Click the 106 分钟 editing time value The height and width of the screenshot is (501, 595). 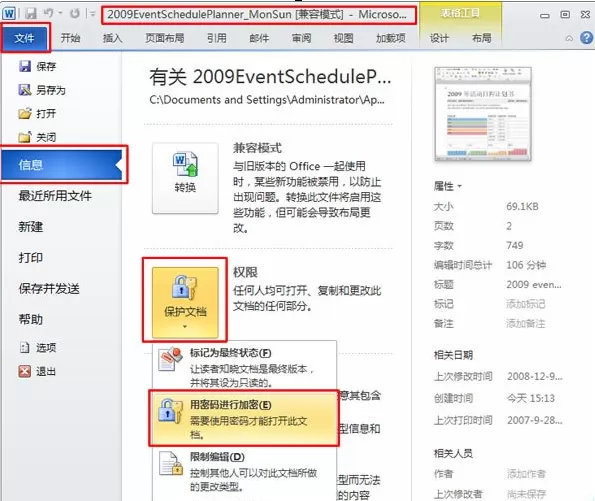526,265
